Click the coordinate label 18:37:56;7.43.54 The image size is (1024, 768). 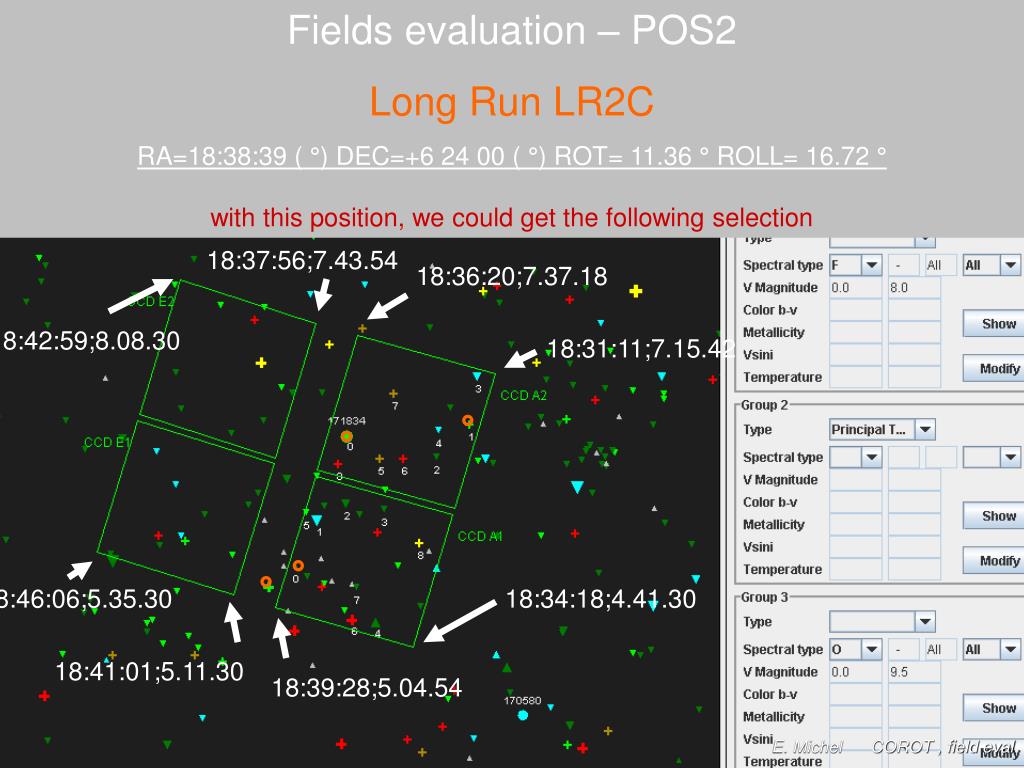click(302, 261)
